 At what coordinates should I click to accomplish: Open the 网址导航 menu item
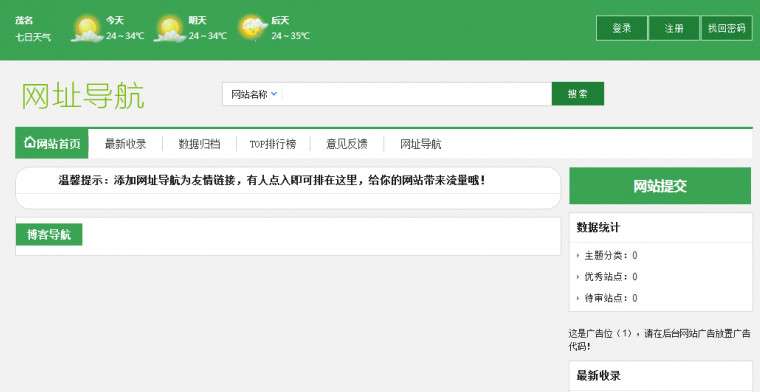pos(420,144)
